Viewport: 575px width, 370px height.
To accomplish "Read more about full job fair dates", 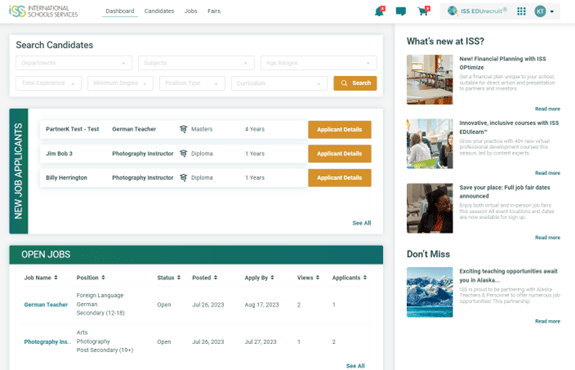I will click(547, 238).
